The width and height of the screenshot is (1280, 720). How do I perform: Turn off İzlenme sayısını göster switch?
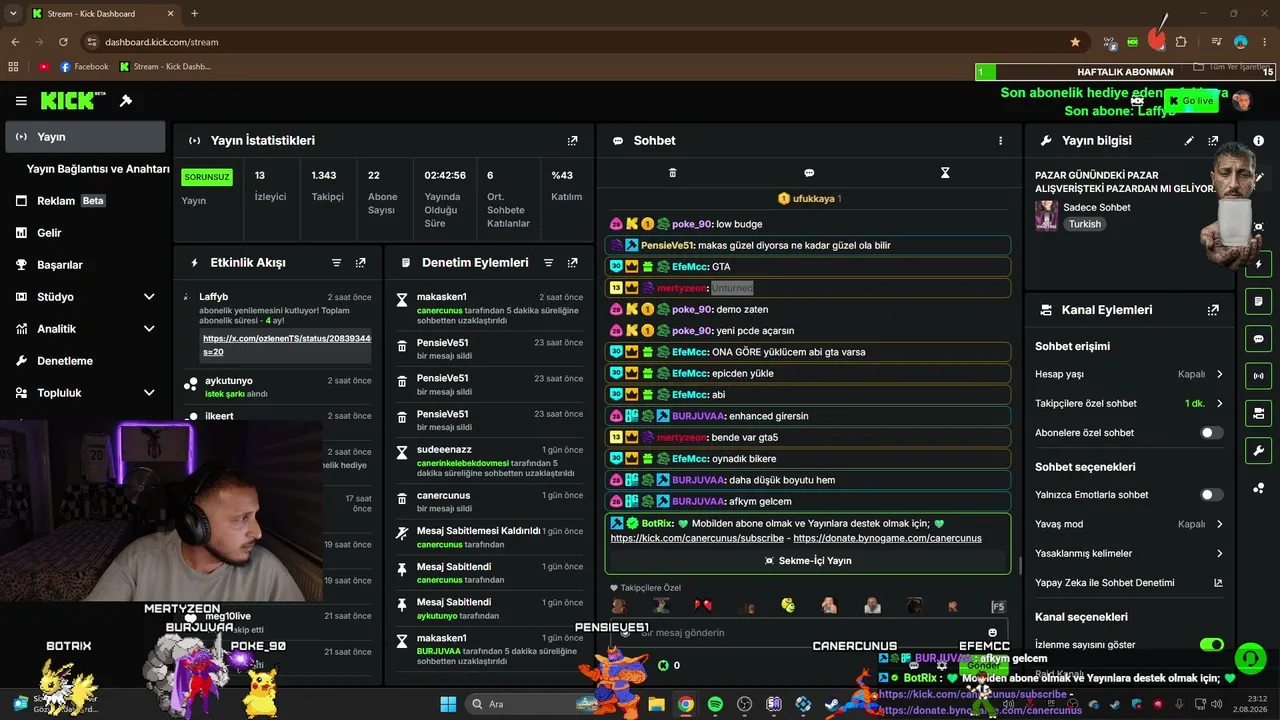[1211, 645]
